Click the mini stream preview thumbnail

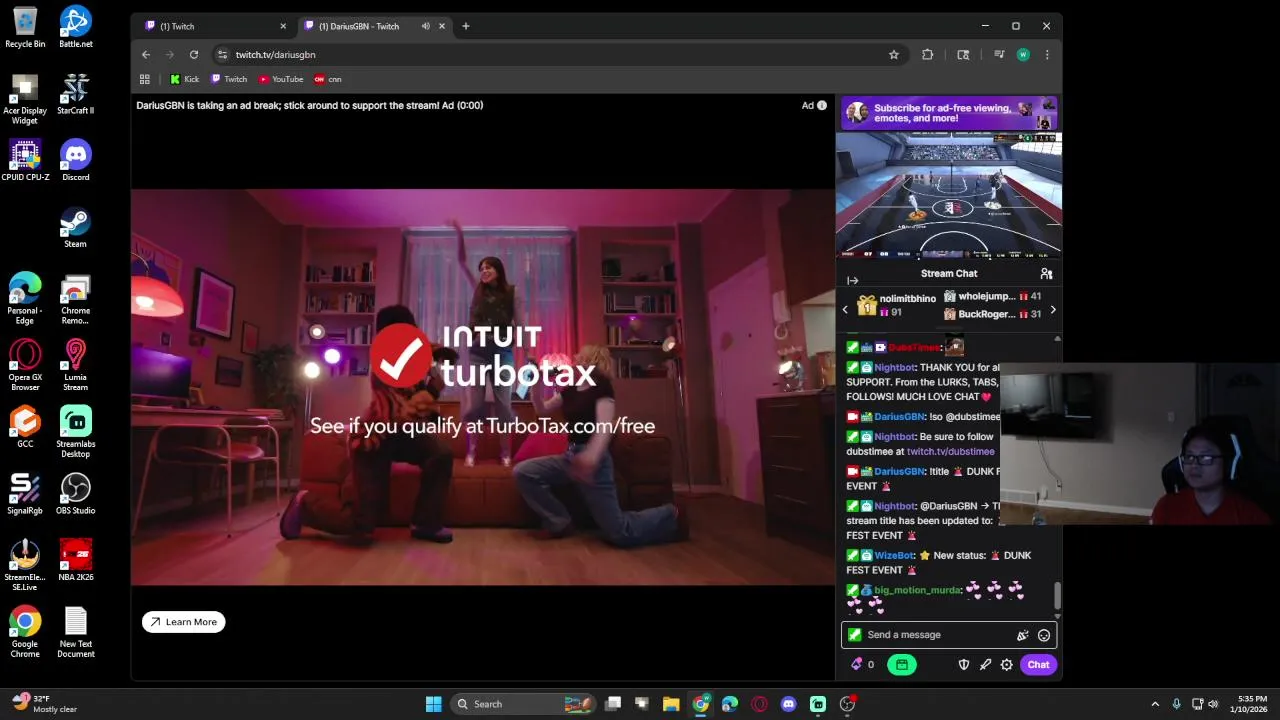click(949, 196)
